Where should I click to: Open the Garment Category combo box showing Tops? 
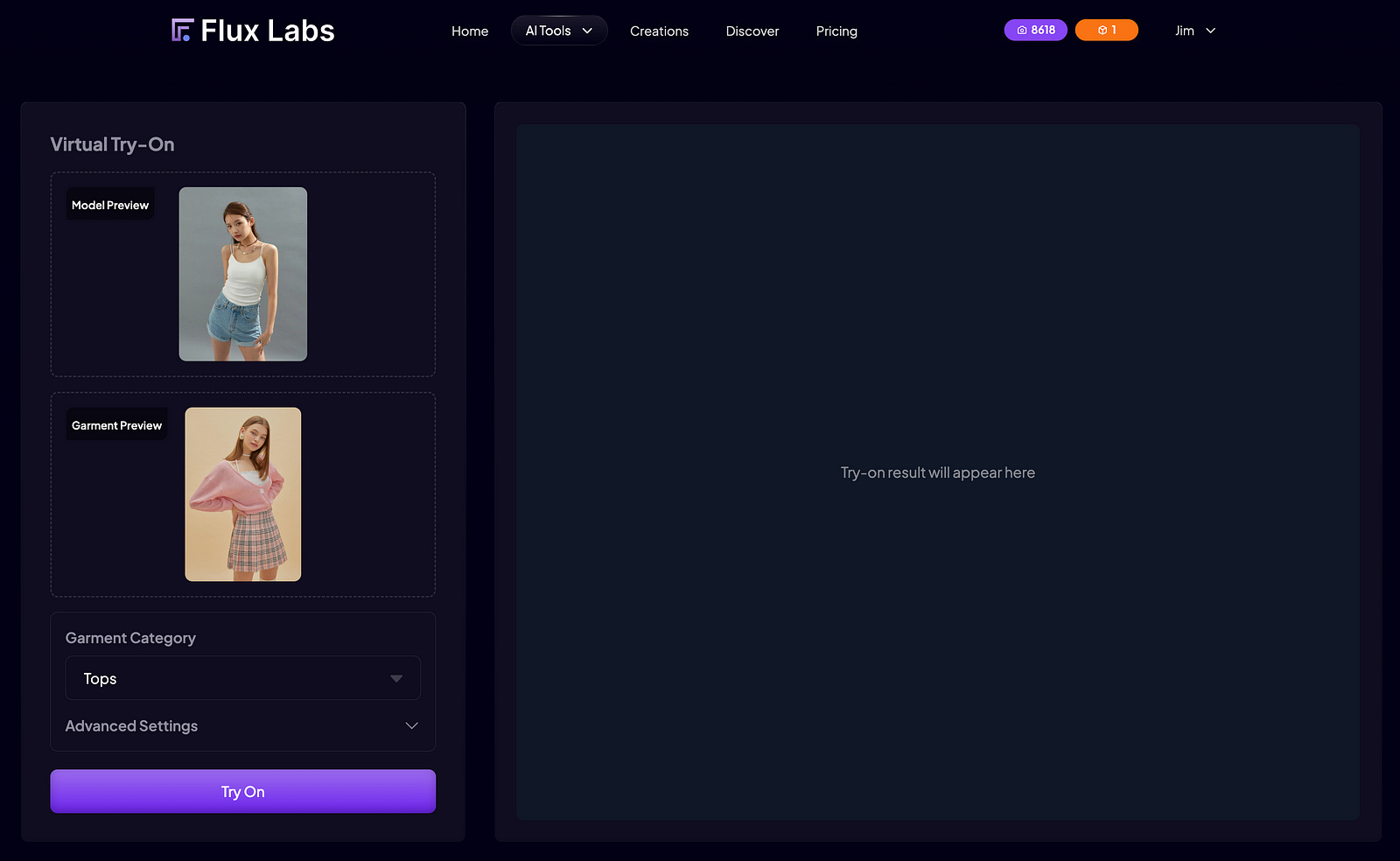(x=243, y=678)
